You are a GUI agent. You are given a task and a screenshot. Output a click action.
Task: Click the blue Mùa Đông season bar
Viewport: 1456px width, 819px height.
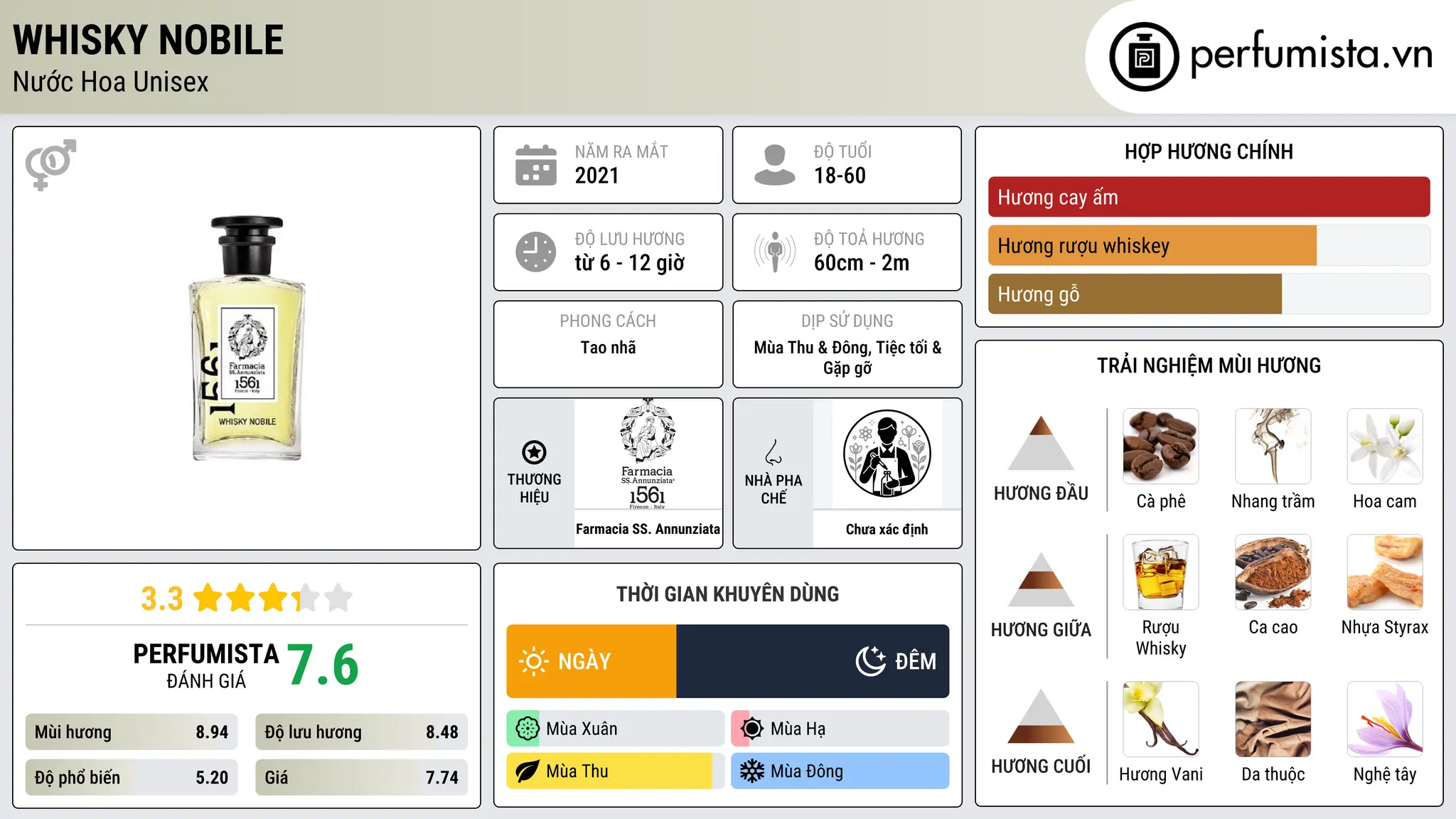click(x=840, y=771)
